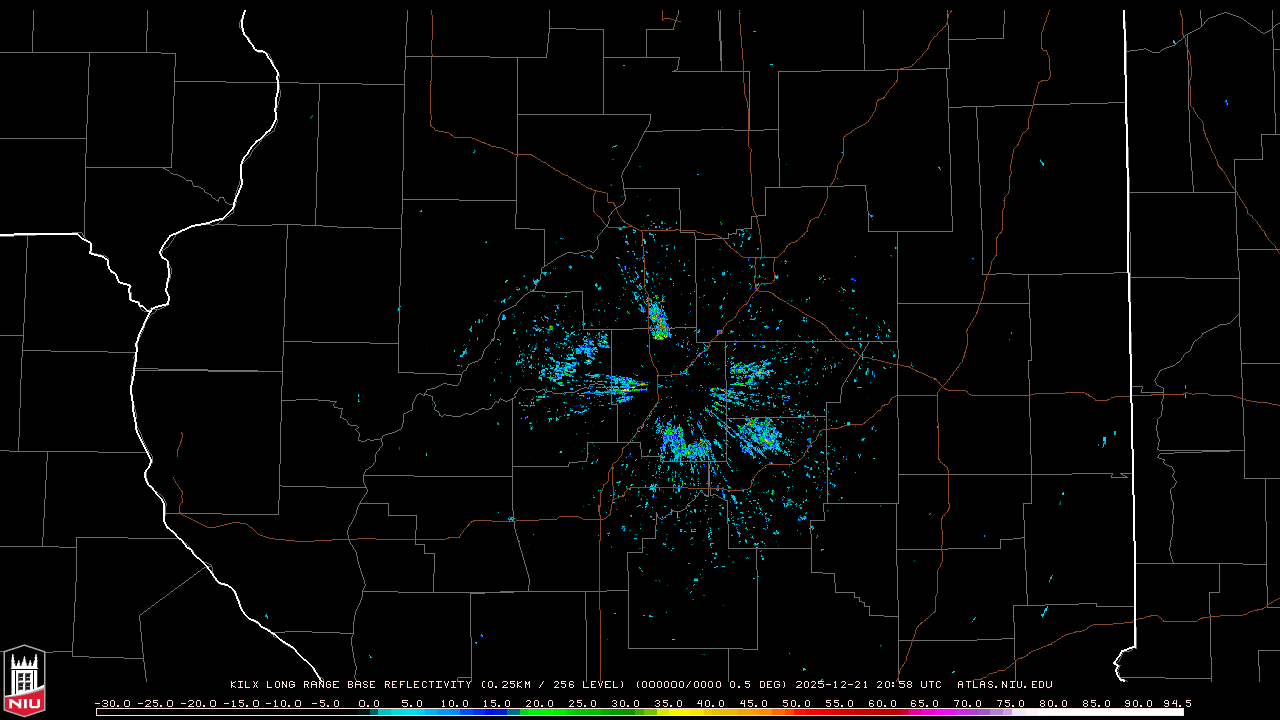1280x720 pixels.
Task: Click the 85.0 dBZ scale label
Action: [1097, 703]
